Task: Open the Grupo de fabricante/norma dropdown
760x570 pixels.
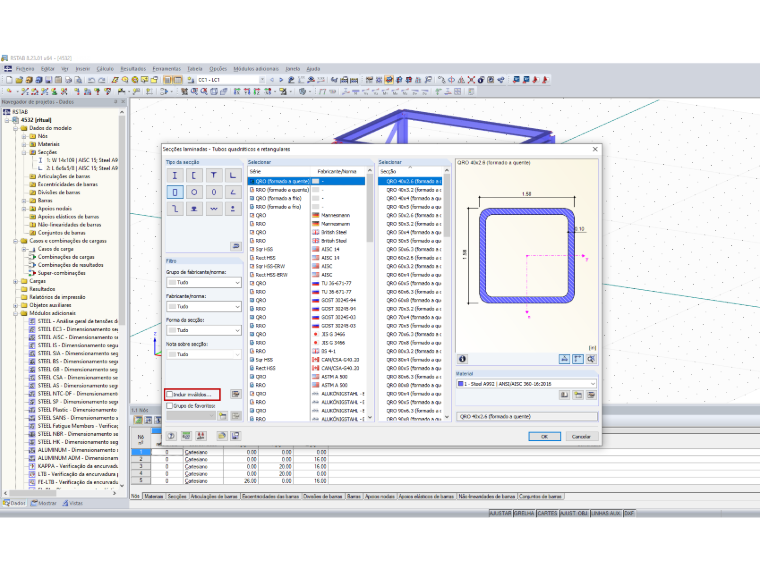Action: coord(204,283)
